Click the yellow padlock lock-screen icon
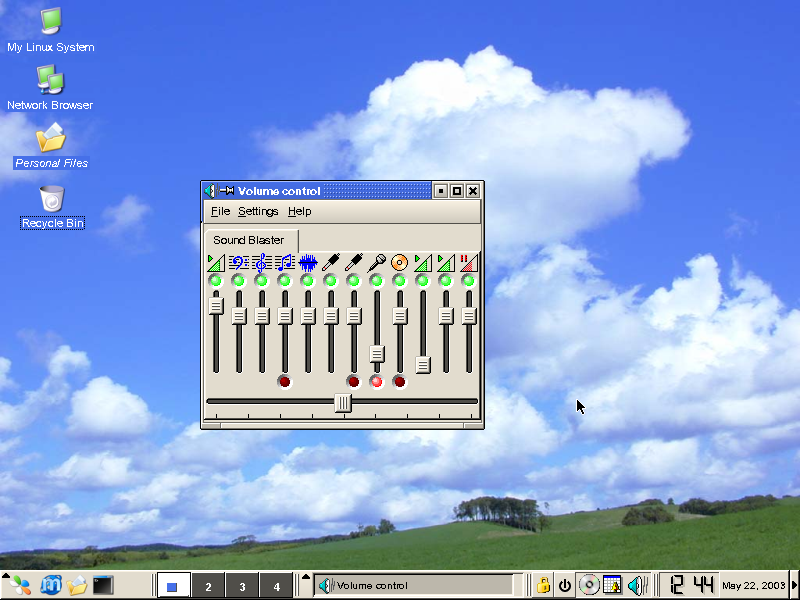Screen dimensions: 800x600 543,585
